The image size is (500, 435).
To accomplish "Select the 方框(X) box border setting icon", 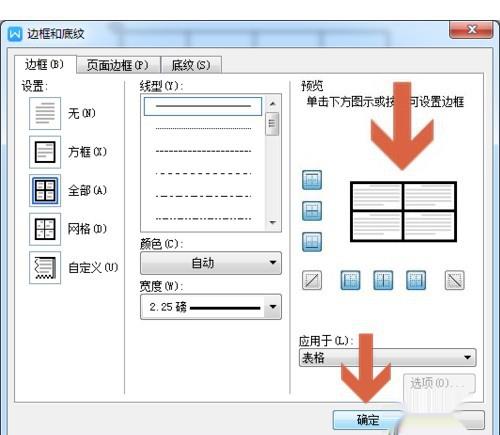I will coord(45,152).
